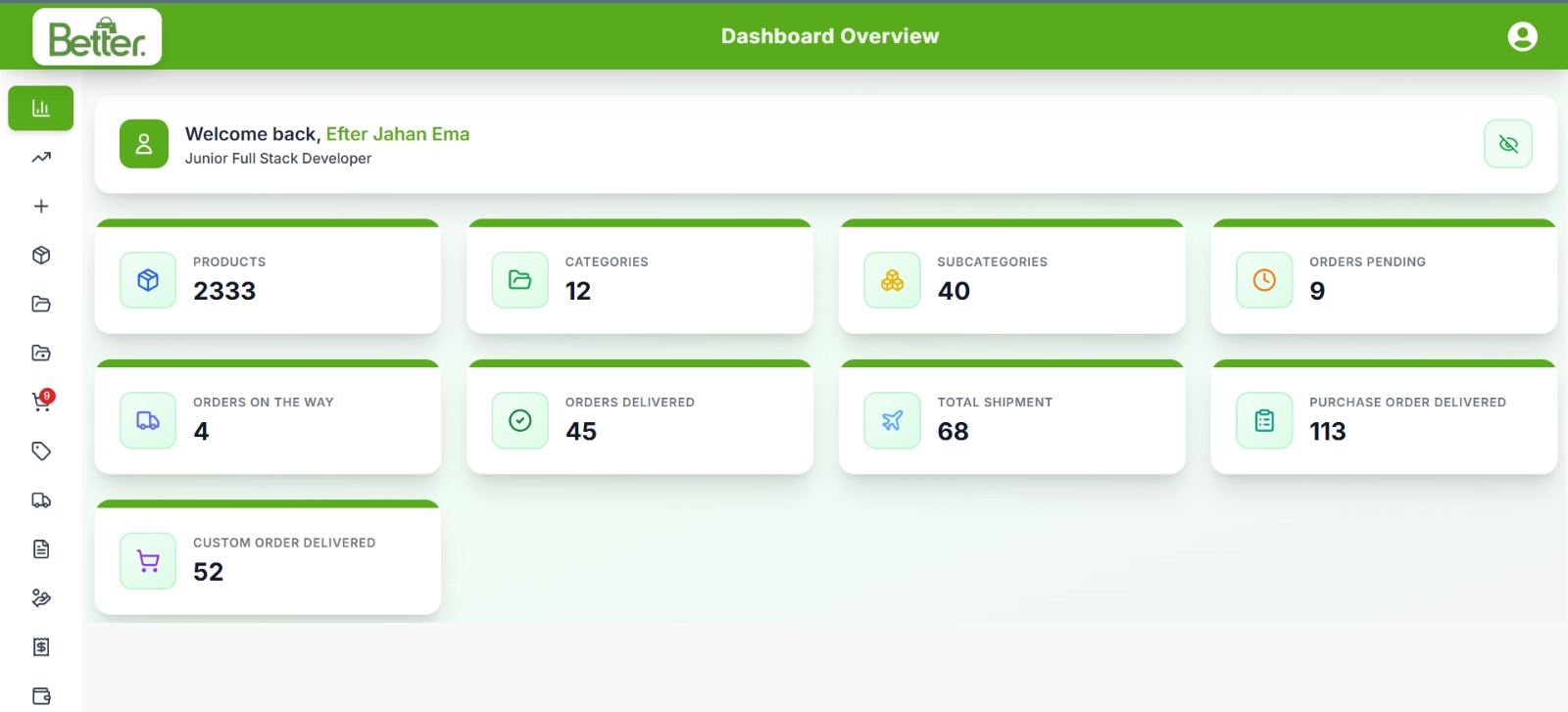Click the name Efter Jahan Ema
This screenshot has width=1568, height=712.
tap(398, 134)
